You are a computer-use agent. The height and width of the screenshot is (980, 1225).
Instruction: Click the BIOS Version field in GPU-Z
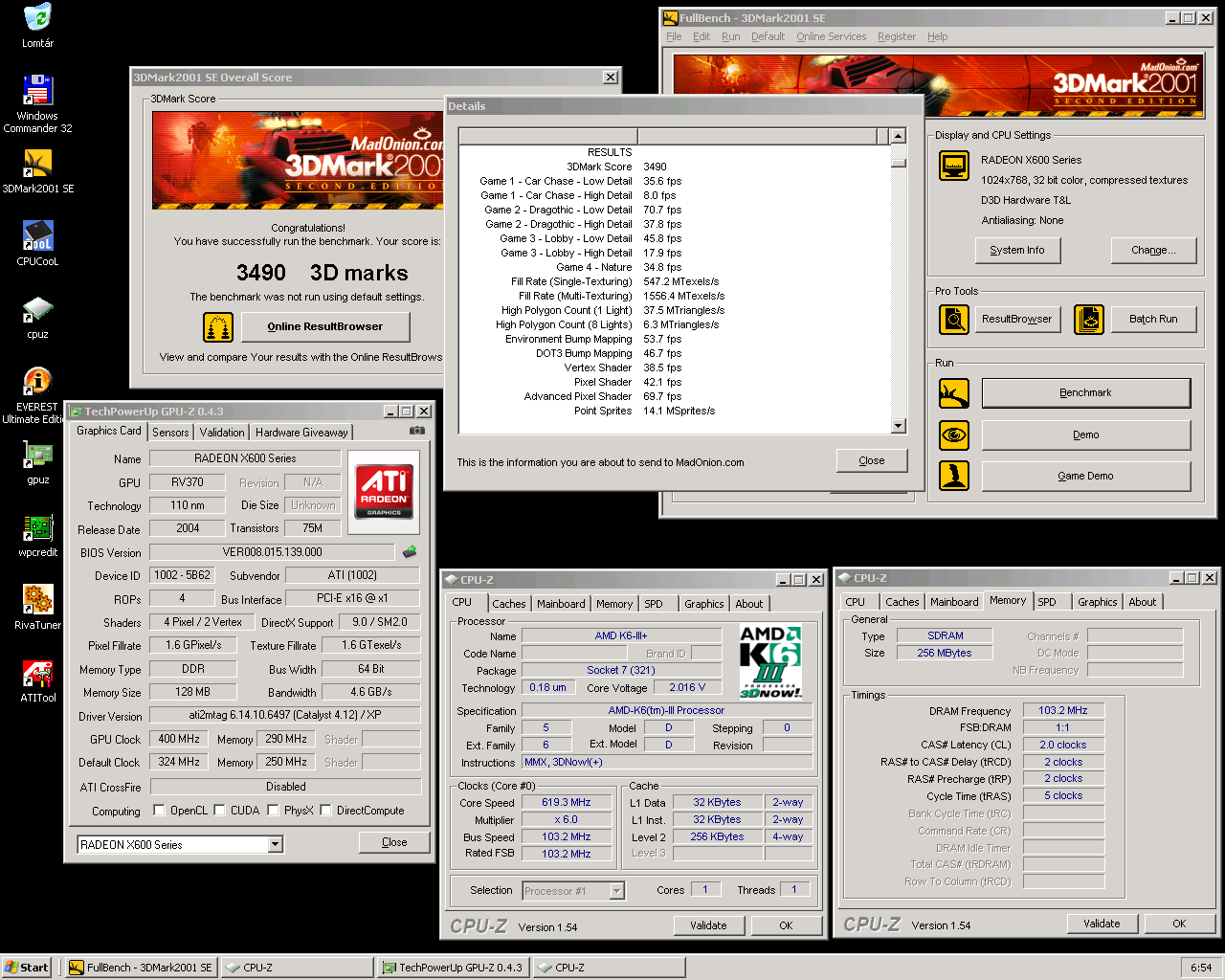pos(272,552)
